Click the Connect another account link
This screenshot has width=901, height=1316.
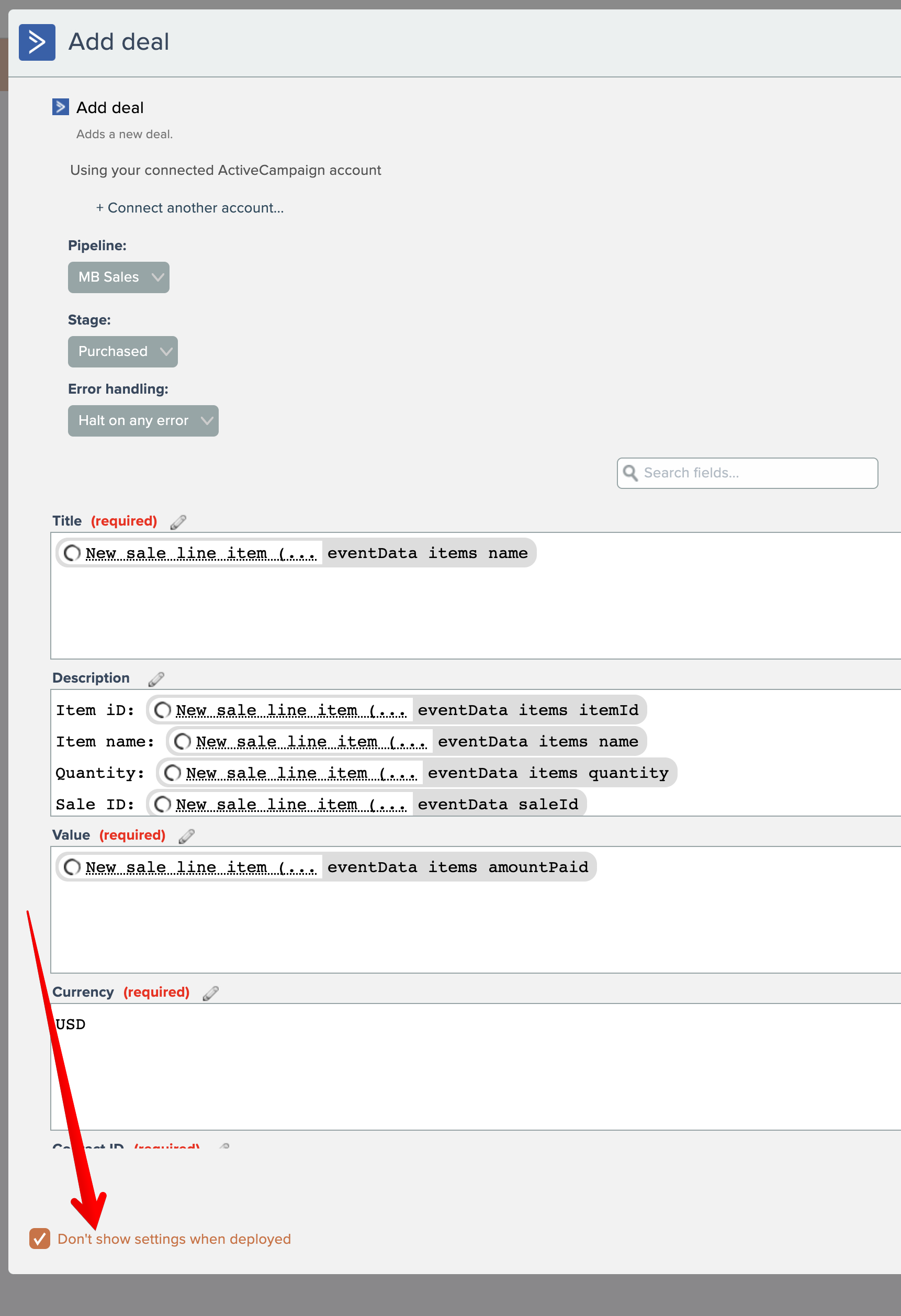click(x=190, y=208)
